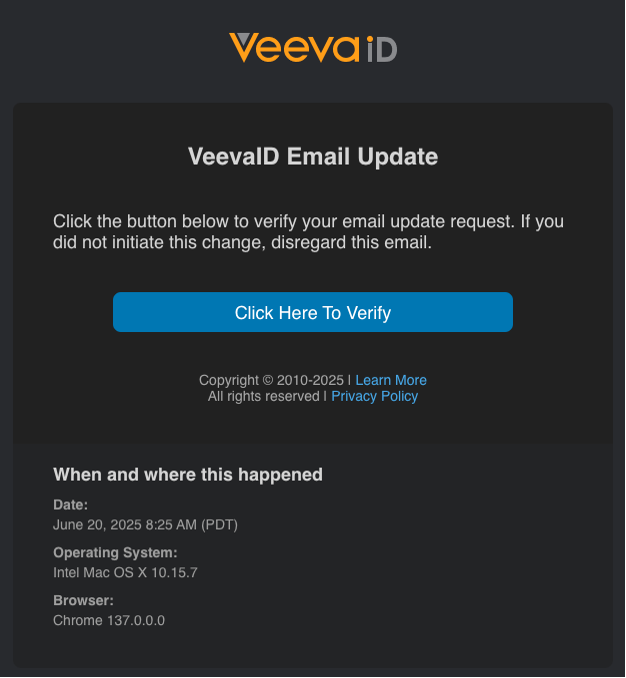Click the Intel Mac OS X 10.15.7 value
The height and width of the screenshot is (678, 626).
click(125, 572)
